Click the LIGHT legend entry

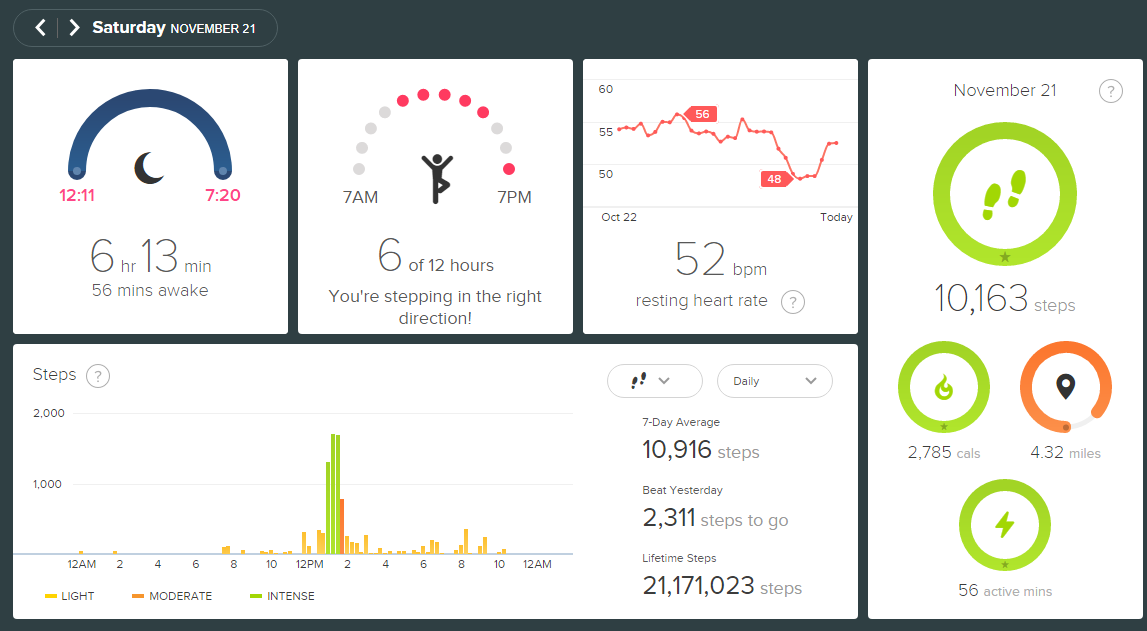tap(69, 596)
